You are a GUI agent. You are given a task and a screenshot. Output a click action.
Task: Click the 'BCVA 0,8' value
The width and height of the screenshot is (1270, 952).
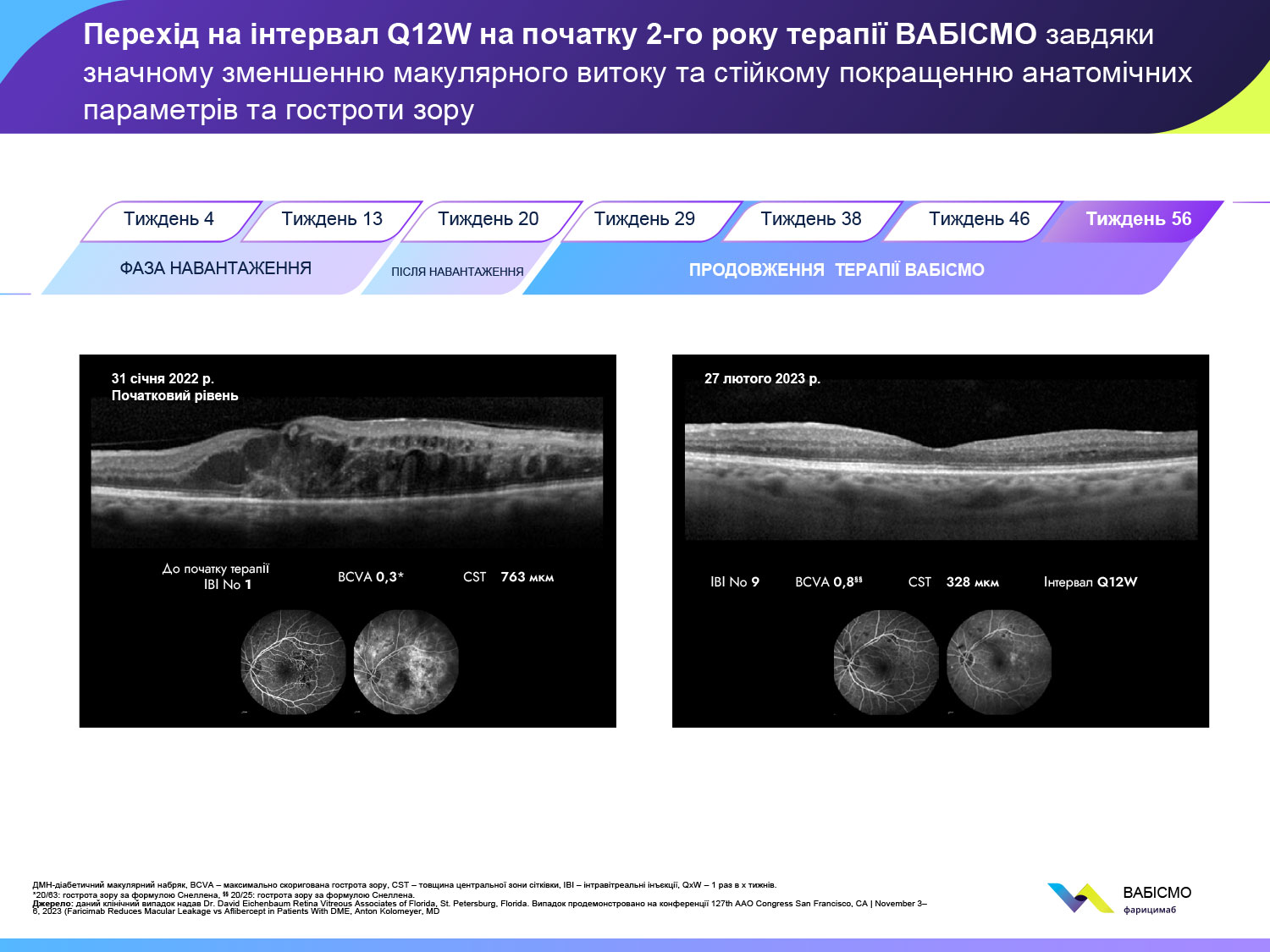coord(829,582)
